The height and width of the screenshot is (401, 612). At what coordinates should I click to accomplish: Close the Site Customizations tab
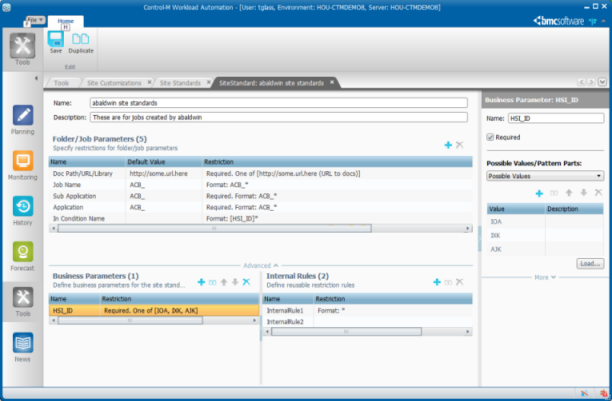coord(149,82)
